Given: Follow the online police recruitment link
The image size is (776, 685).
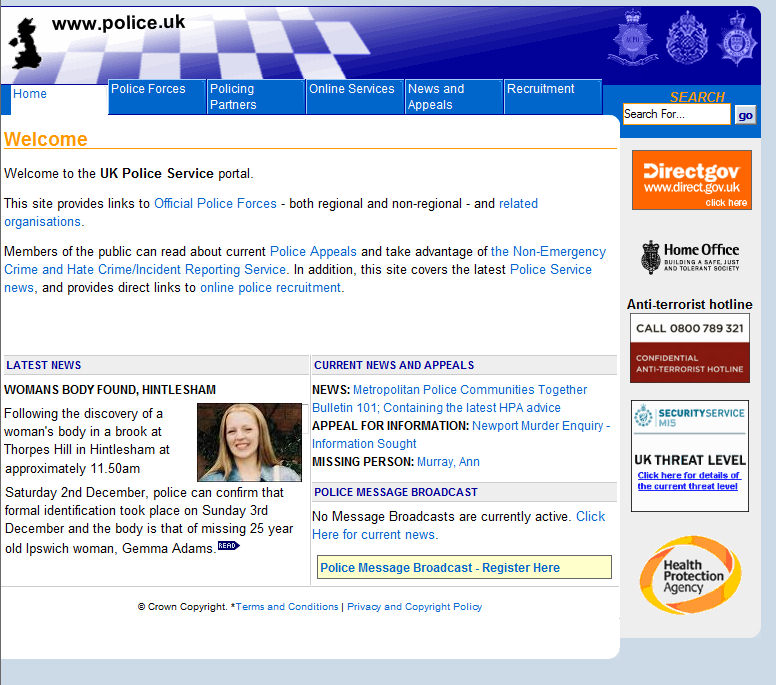Looking at the screenshot, I should coord(270,288).
